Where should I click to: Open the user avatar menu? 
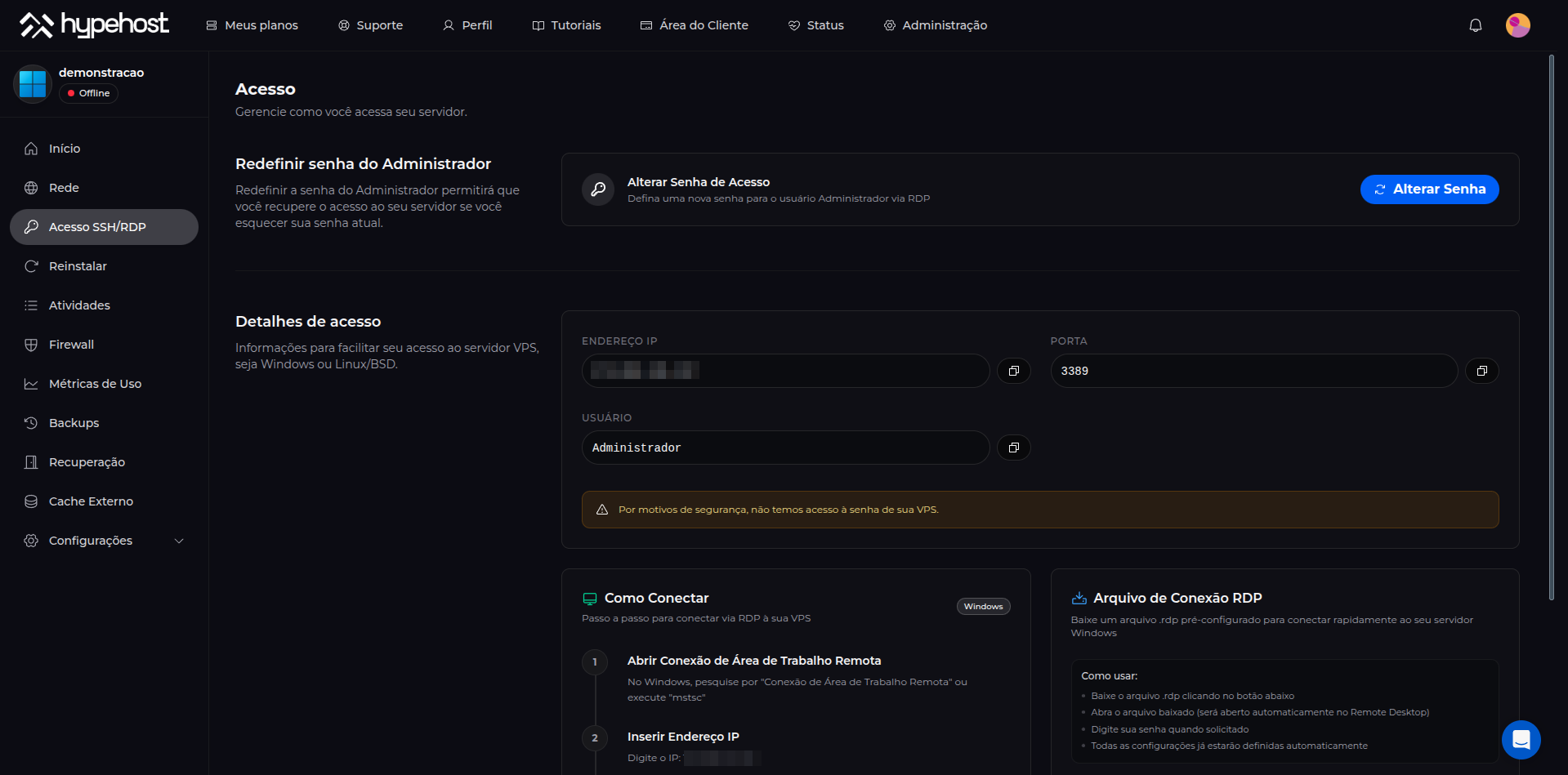pyautogui.click(x=1518, y=25)
